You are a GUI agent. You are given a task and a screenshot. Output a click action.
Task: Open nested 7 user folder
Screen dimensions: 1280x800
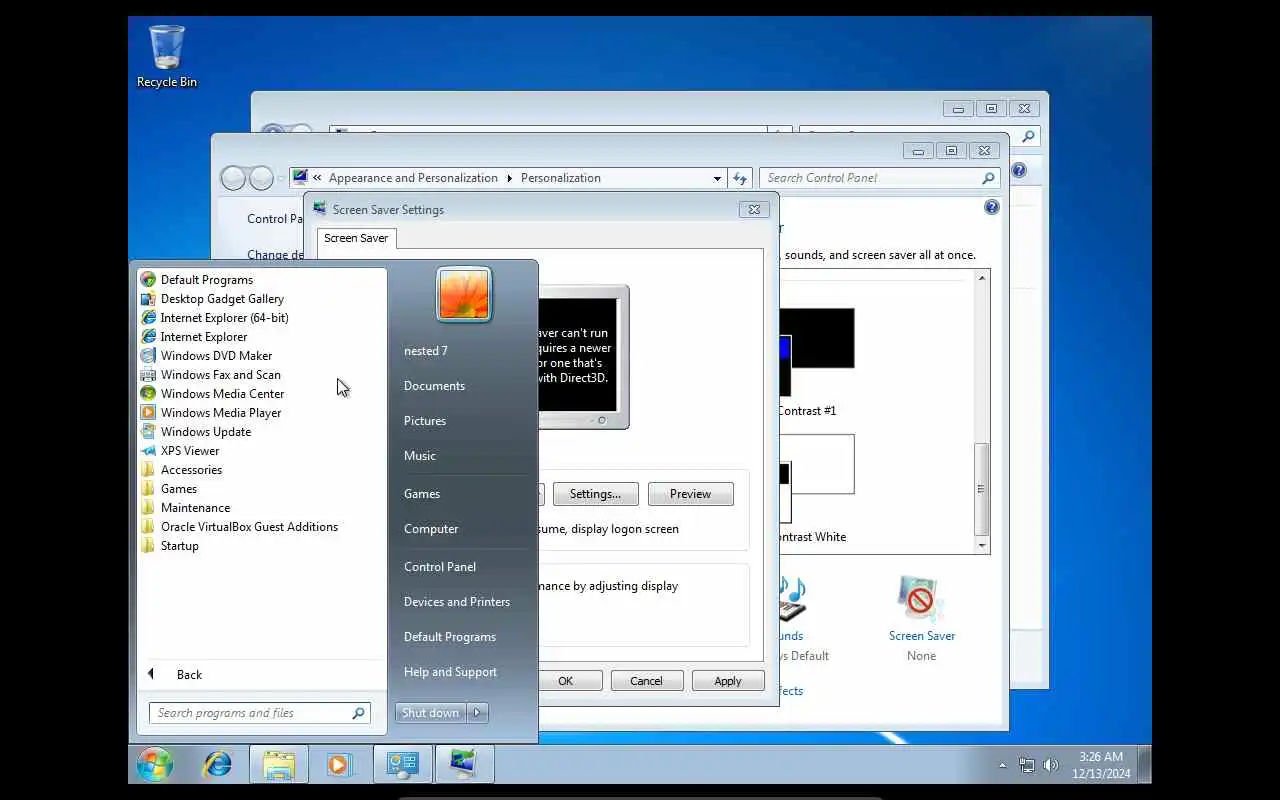426,351
